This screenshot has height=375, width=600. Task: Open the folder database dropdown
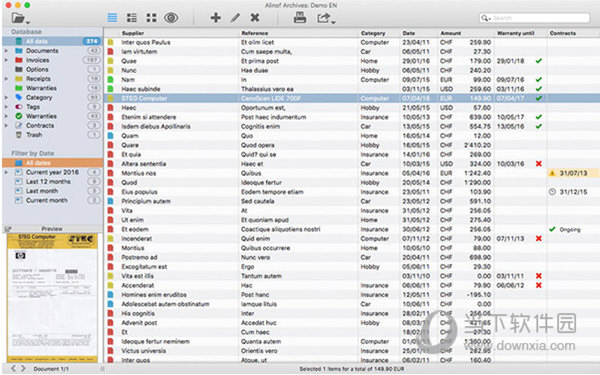coord(20,18)
